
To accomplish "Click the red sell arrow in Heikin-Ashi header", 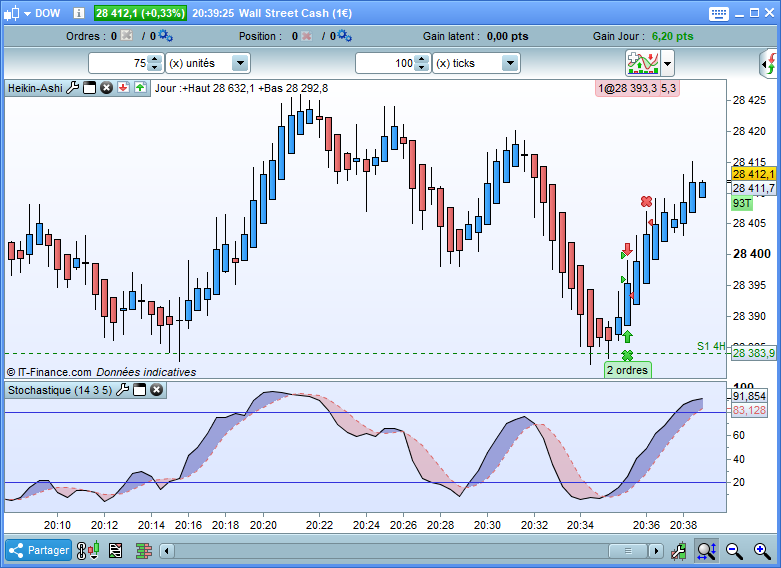I will point(124,88).
